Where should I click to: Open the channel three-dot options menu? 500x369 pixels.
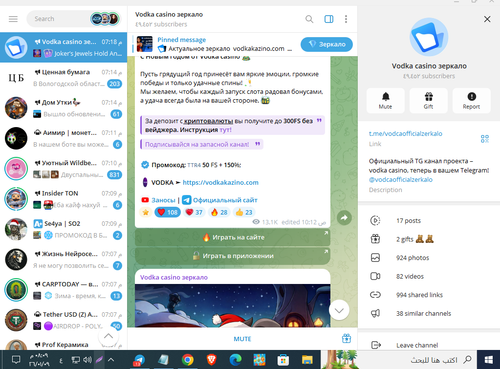346,19
